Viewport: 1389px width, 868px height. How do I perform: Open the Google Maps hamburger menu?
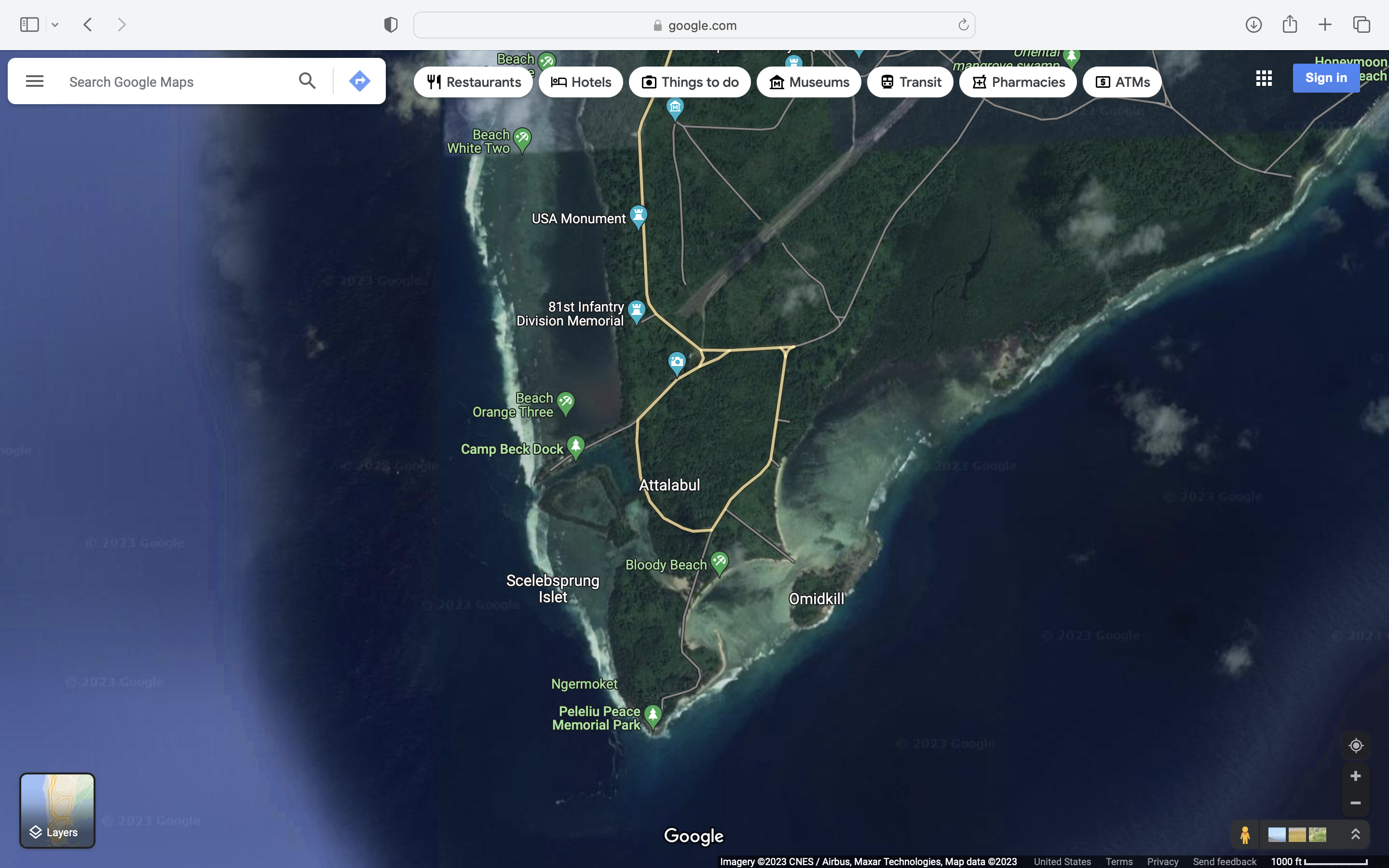coord(34,81)
